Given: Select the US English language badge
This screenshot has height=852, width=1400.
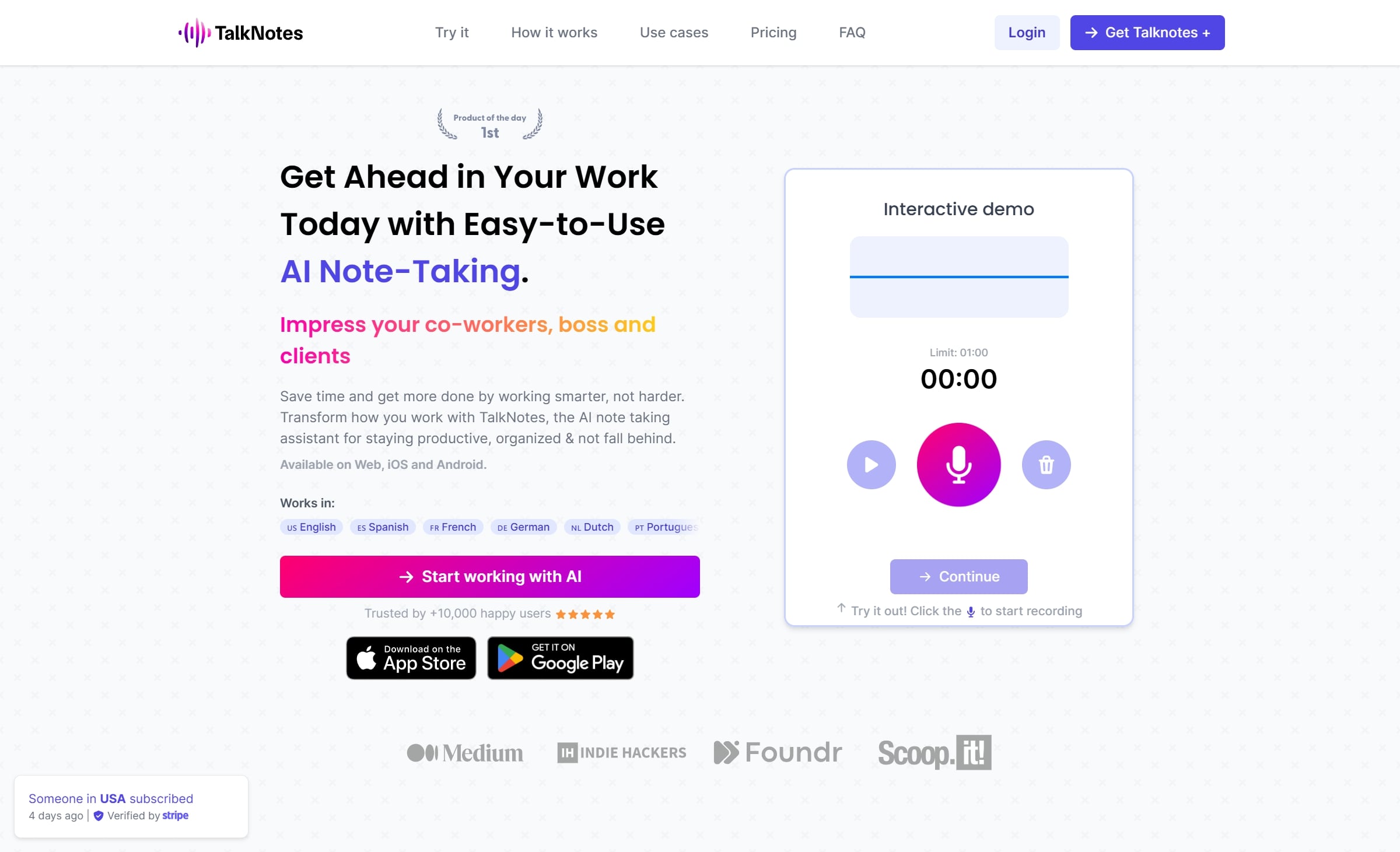Looking at the screenshot, I should pyautogui.click(x=311, y=527).
